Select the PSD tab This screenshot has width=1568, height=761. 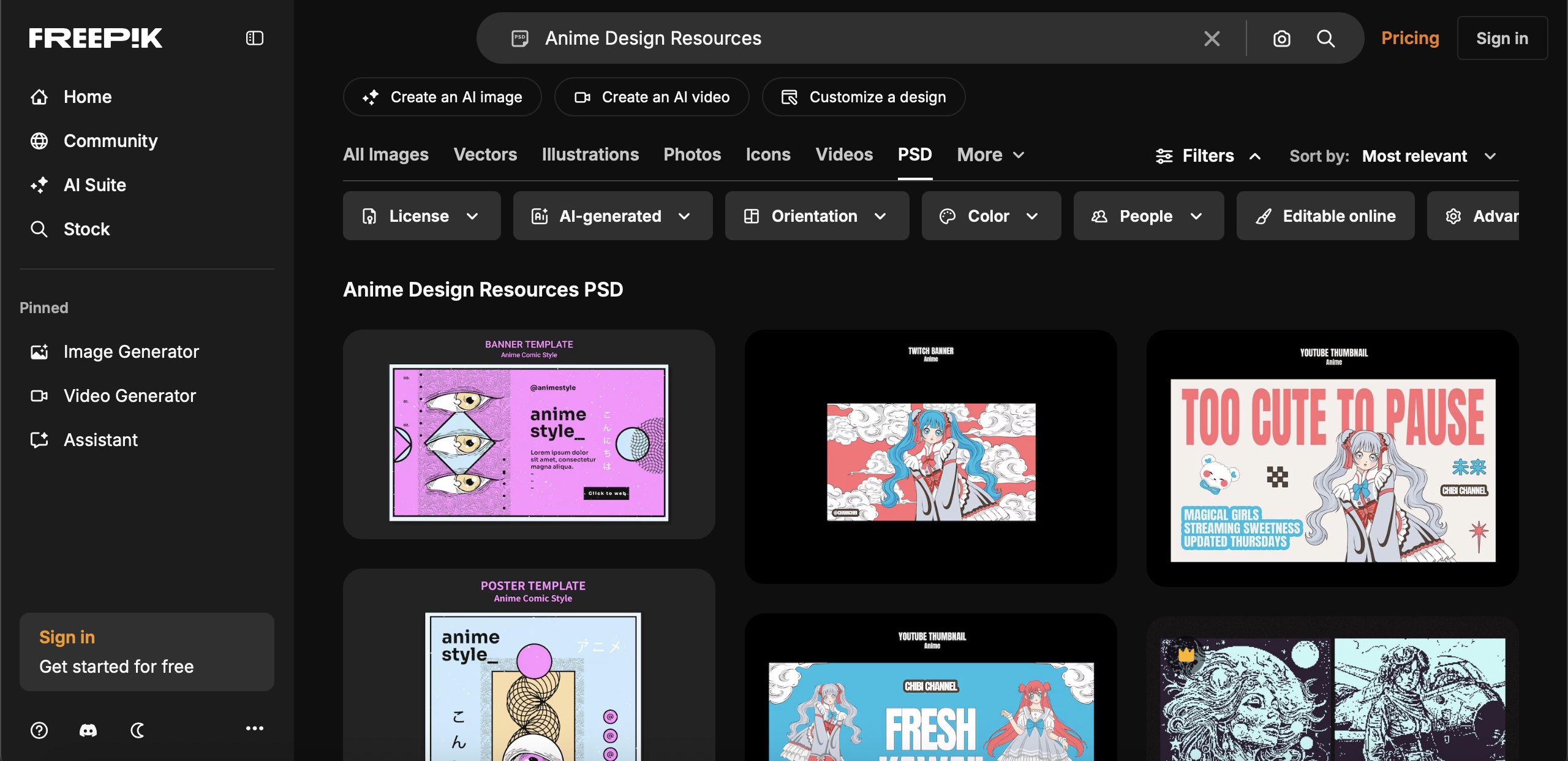(x=915, y=154)
